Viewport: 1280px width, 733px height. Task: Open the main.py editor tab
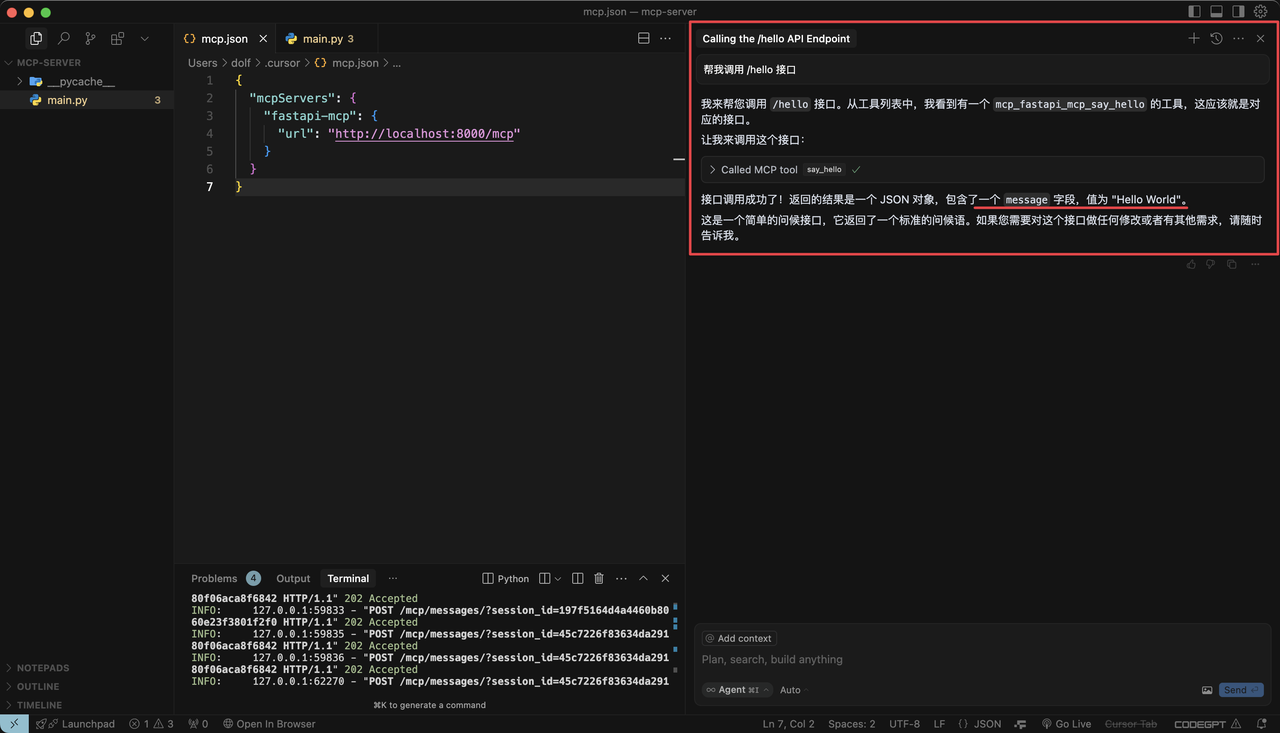tap(325, 38)
